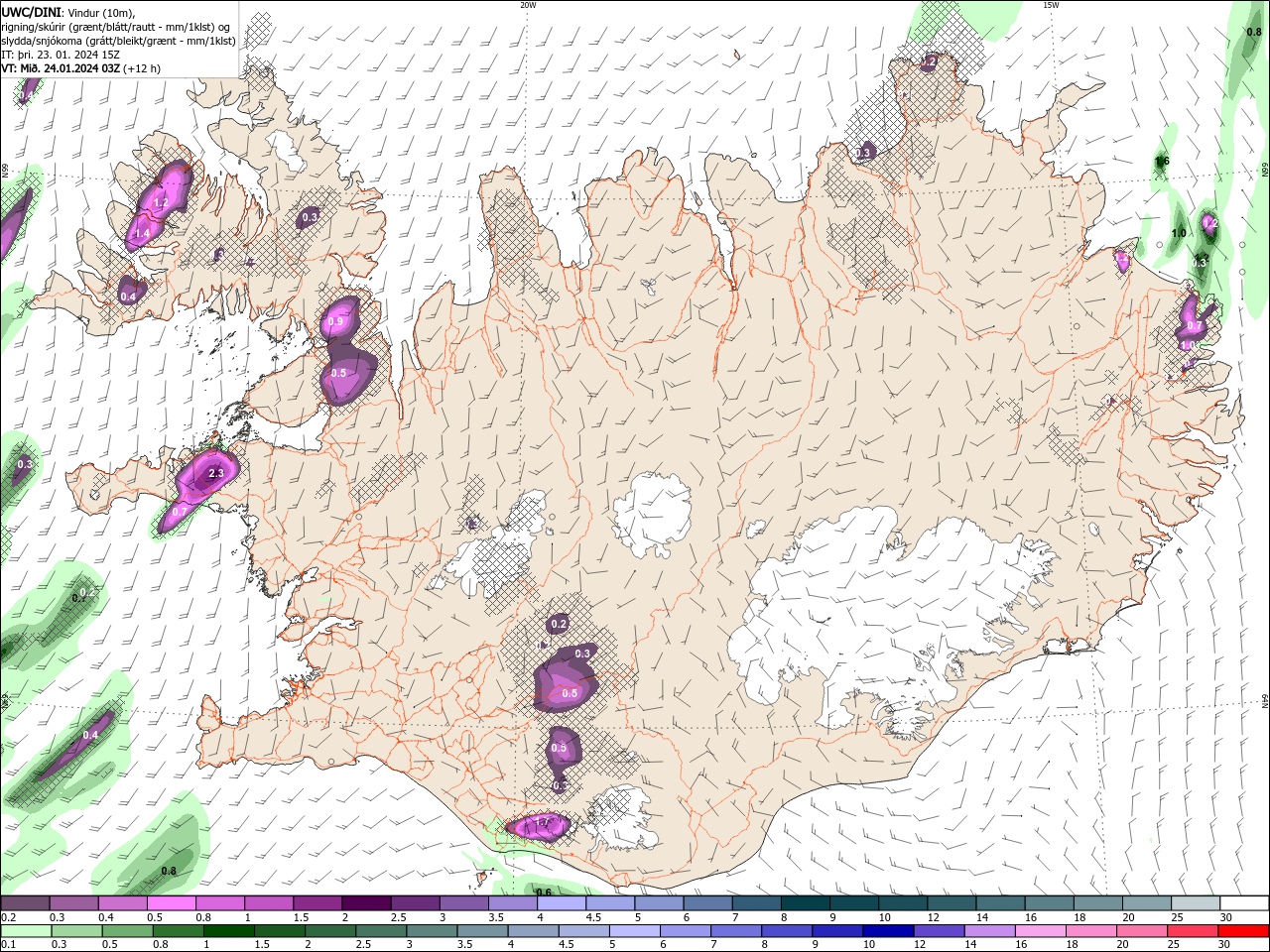Click the 2.3 precipitation value on Snæfellsnes
1270x952 pixels.
216,475
